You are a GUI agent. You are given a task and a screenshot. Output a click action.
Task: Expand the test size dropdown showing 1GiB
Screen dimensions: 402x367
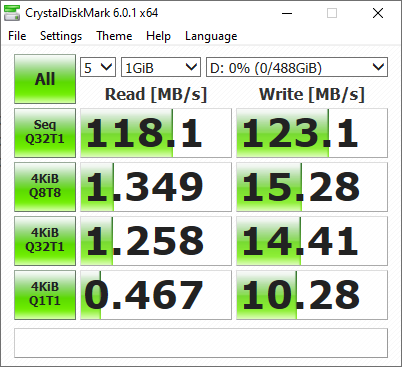click(x=161, y=67)
